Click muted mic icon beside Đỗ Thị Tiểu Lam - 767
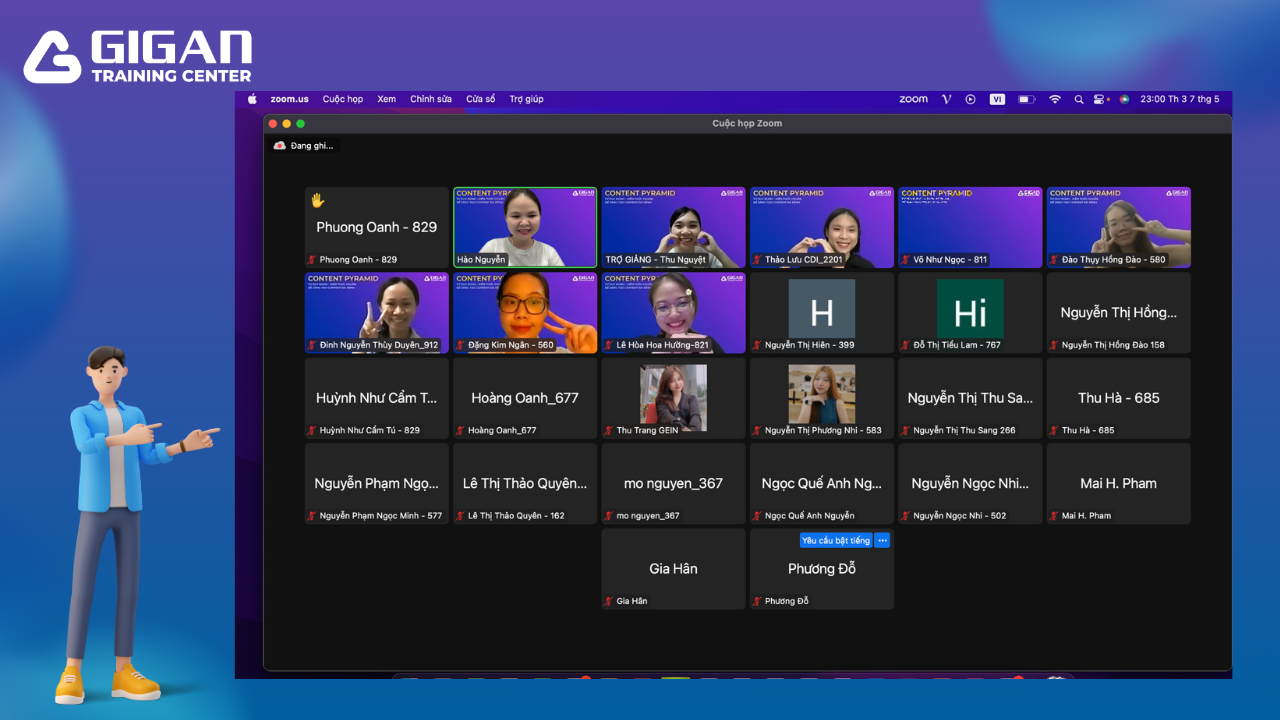 point(905,345)
